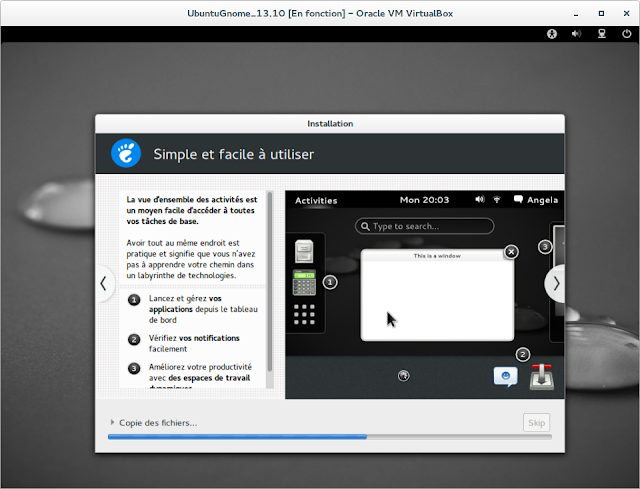Click the 'La vue d'ensemble des activités' paragraph

(x=192, y=210)
